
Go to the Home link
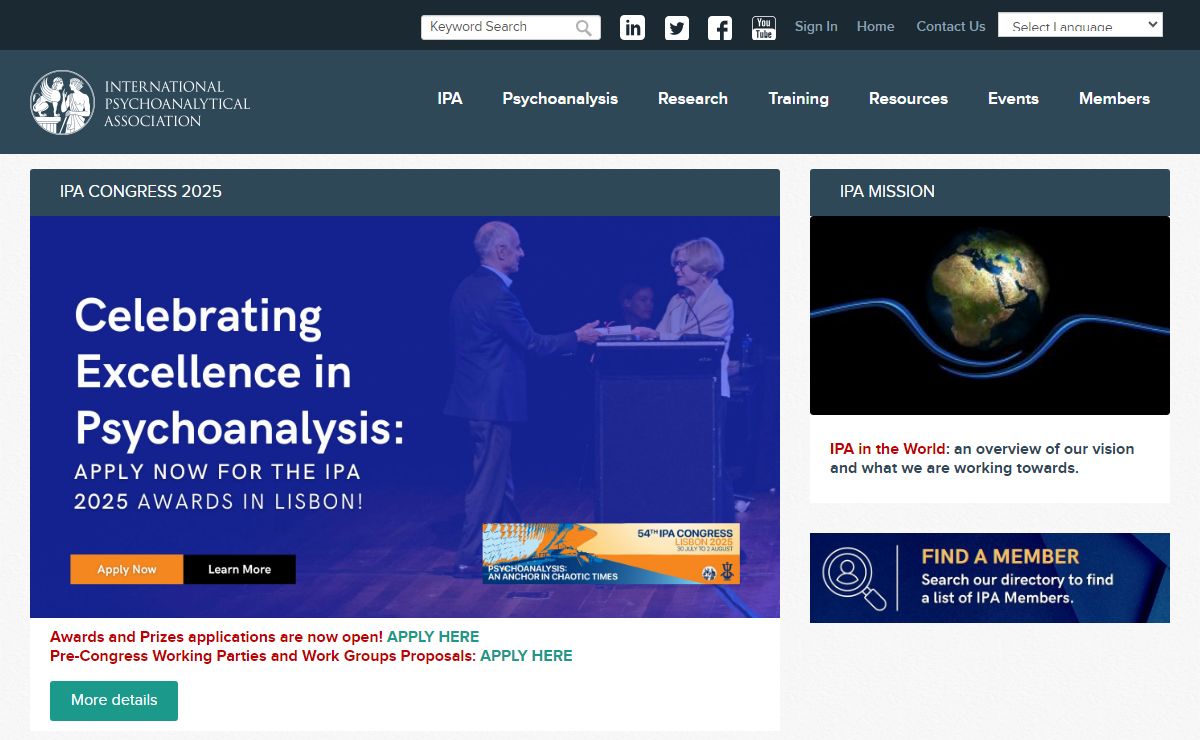(875, 27)
